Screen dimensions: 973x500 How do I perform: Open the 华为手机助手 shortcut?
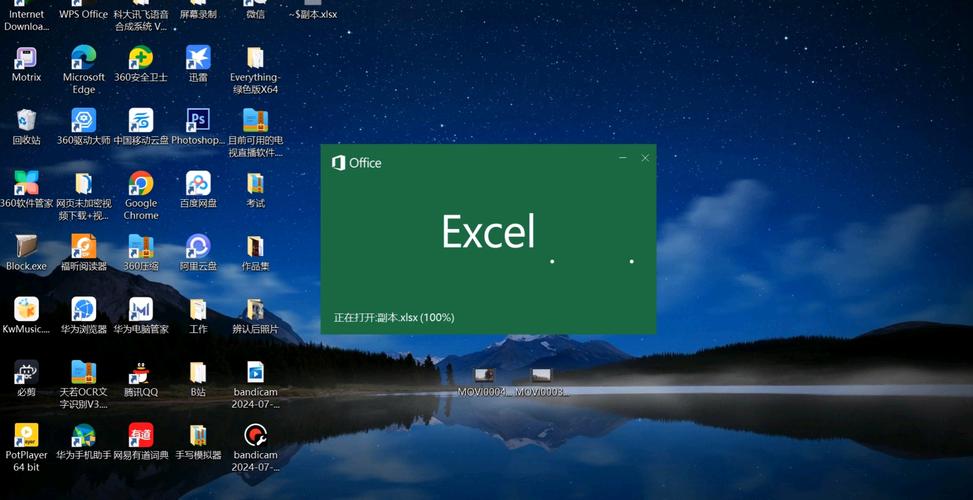coord(84,442)
